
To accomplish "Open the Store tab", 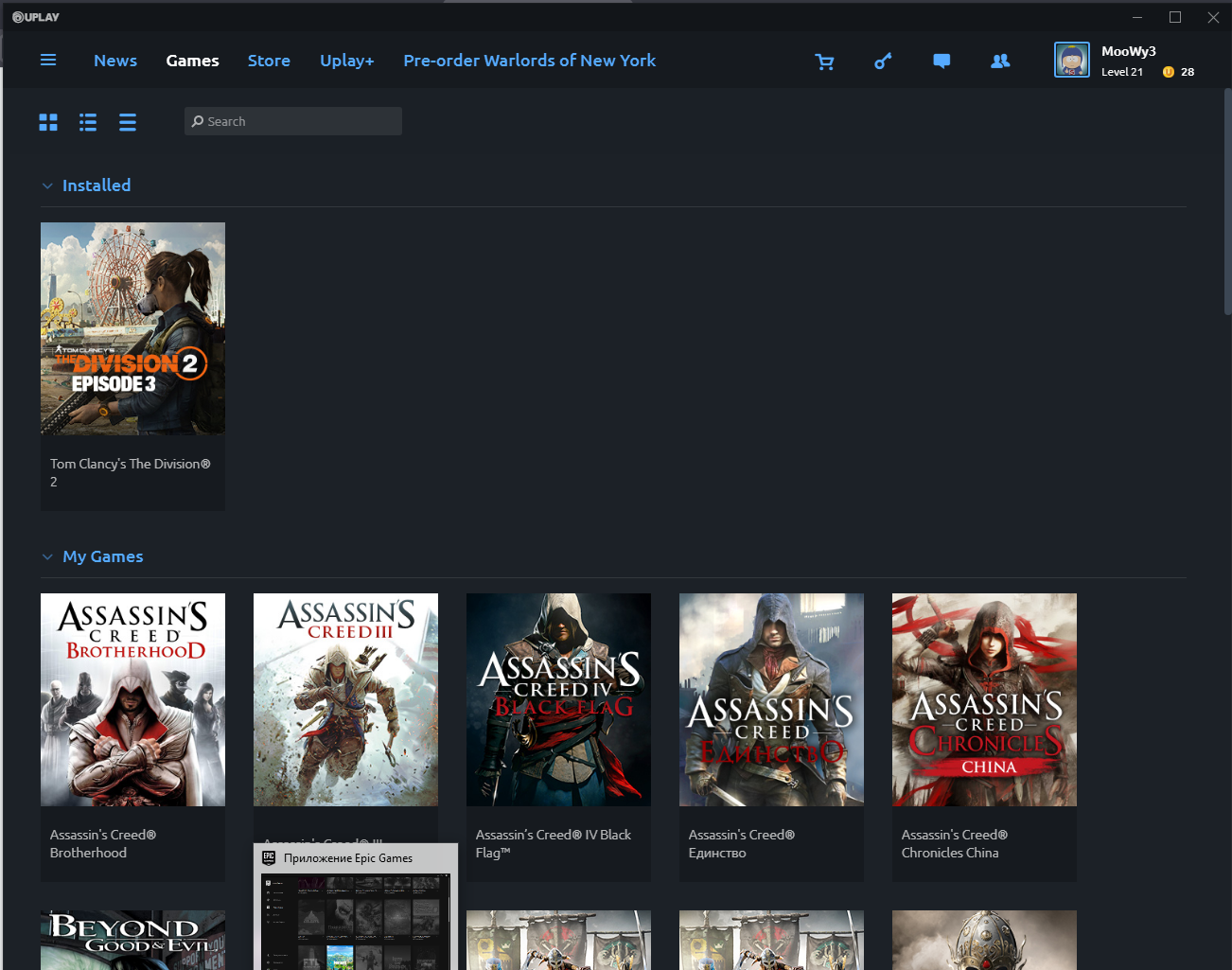I will pos(269,61).
